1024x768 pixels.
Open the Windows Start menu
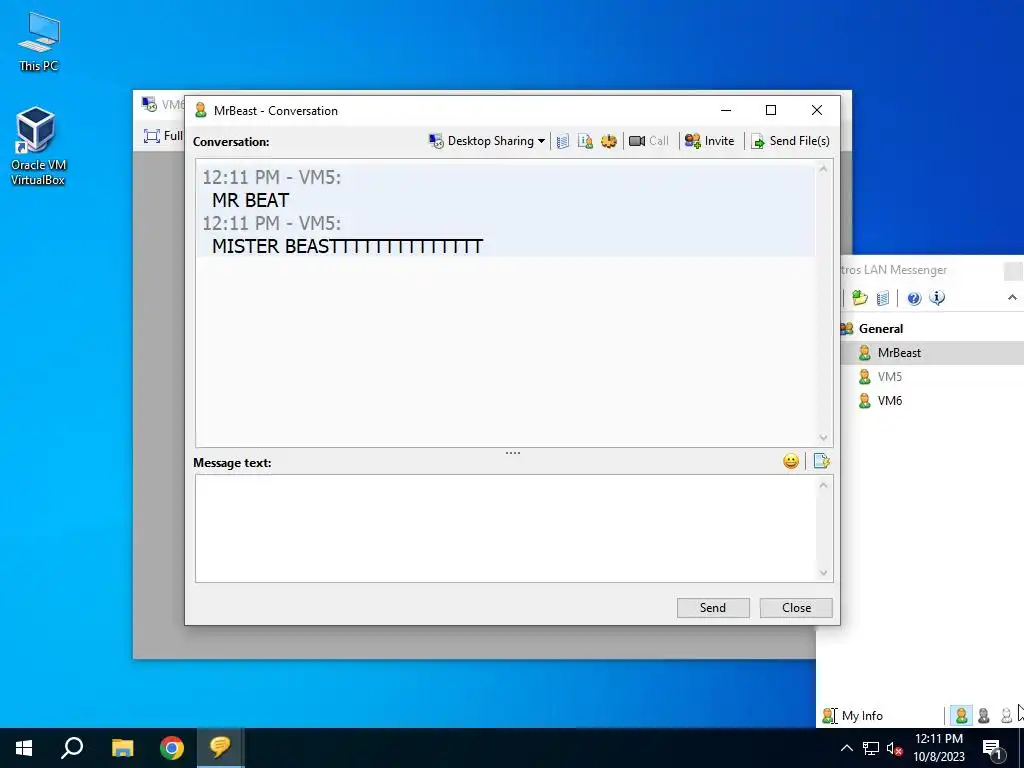coord(24,748)
